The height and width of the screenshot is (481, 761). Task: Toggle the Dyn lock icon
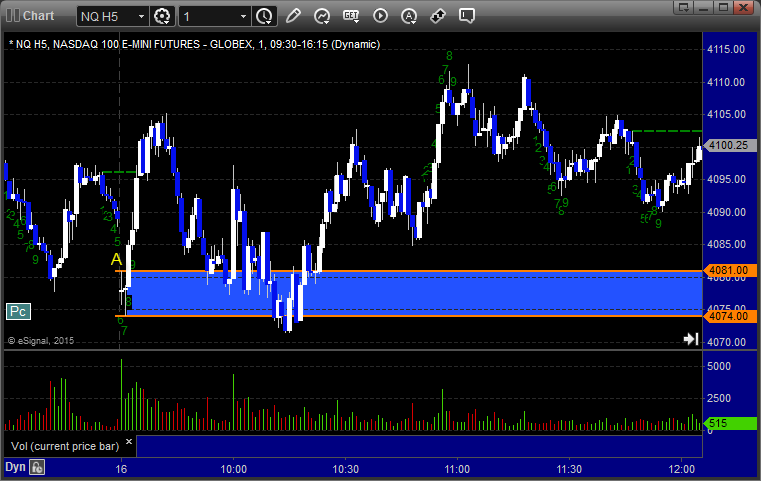pos(37,467)
